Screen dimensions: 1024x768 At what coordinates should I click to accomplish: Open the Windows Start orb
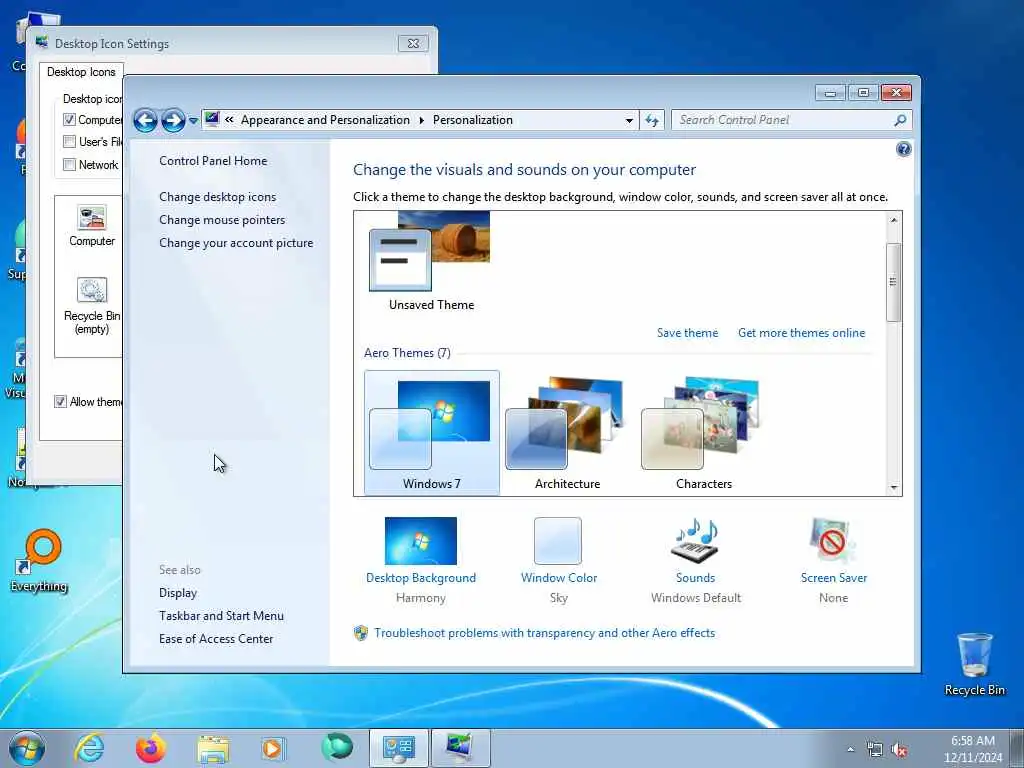(x=27, y=748)
